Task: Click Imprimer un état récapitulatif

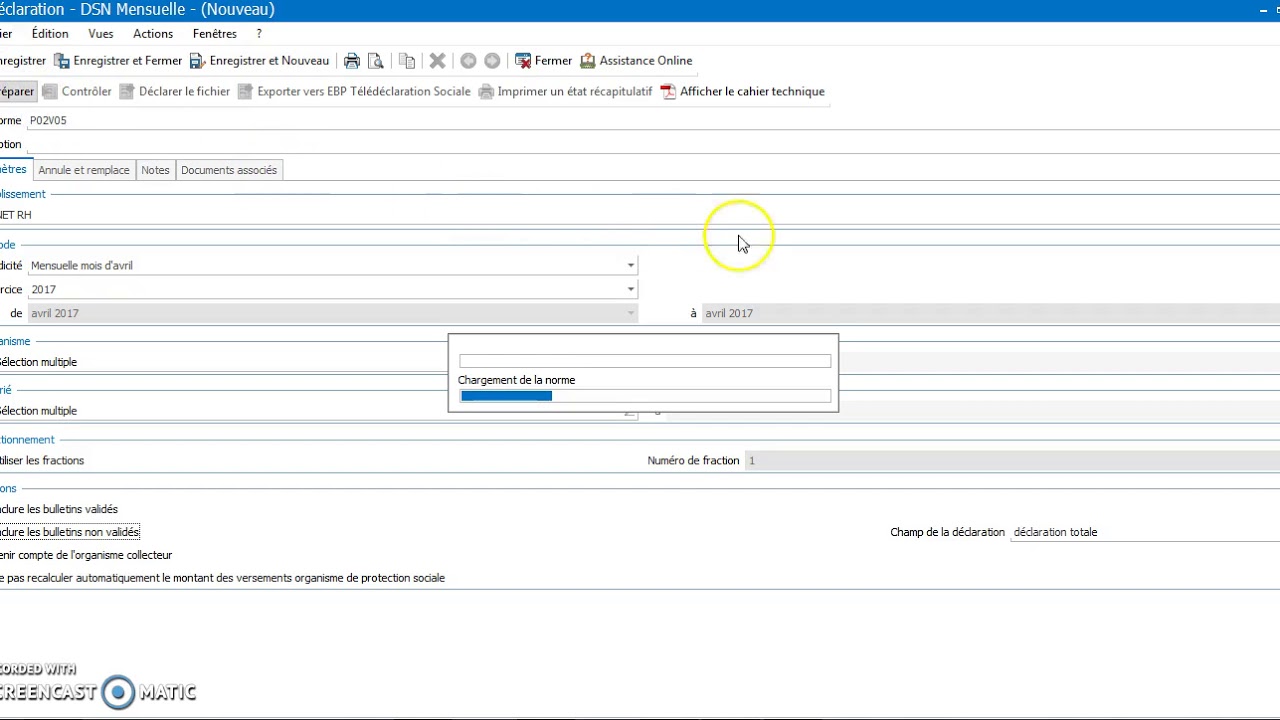Action: pyautogui.click(x=565, y=91)
